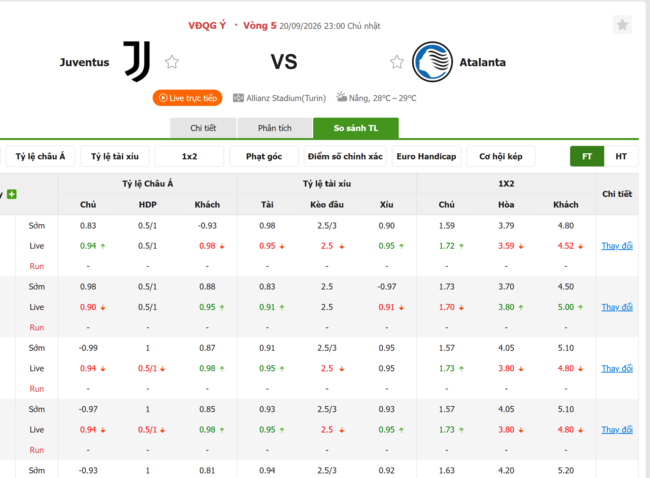Click the Juventus club logo
Image resolution: width=650 pixels, height=478 pixels.
pyautogui.click(x=137, y=61)
